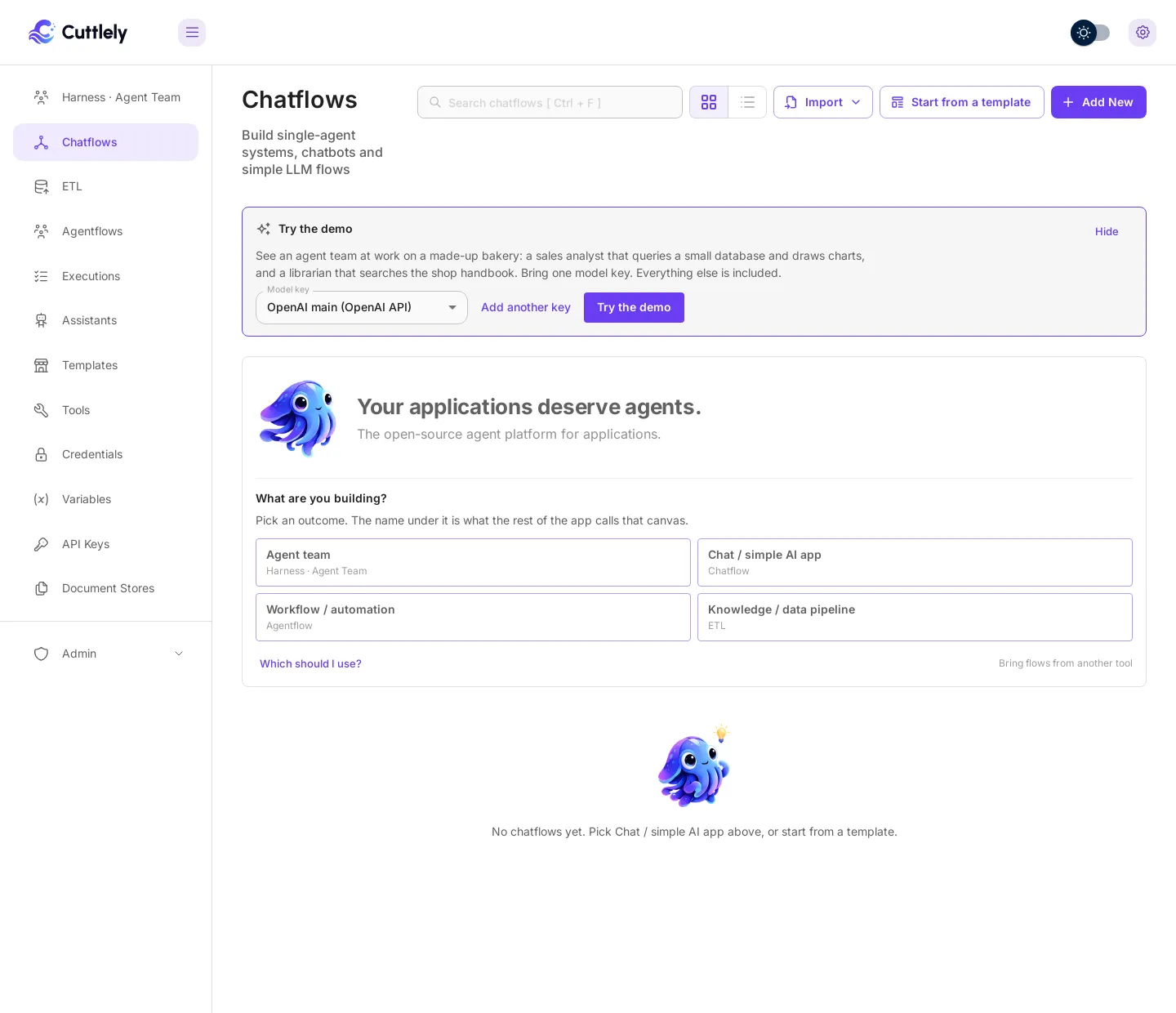The height and width of the screenshot is (1013, 1176).
Task: Click the search magnifier icon
Action: 435,102
